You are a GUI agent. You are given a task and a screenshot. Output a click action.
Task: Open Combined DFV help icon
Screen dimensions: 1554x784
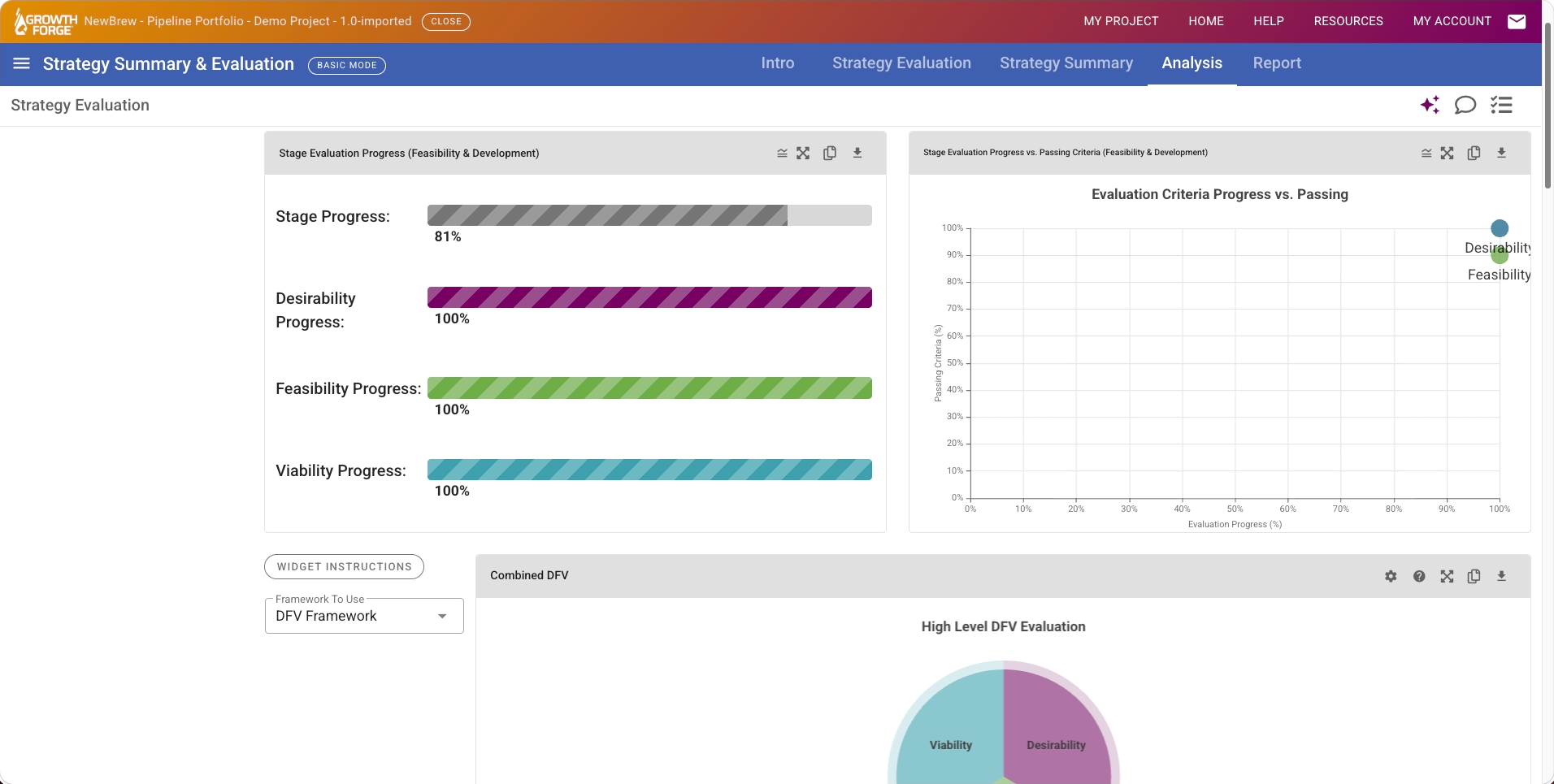[1419, 576]
